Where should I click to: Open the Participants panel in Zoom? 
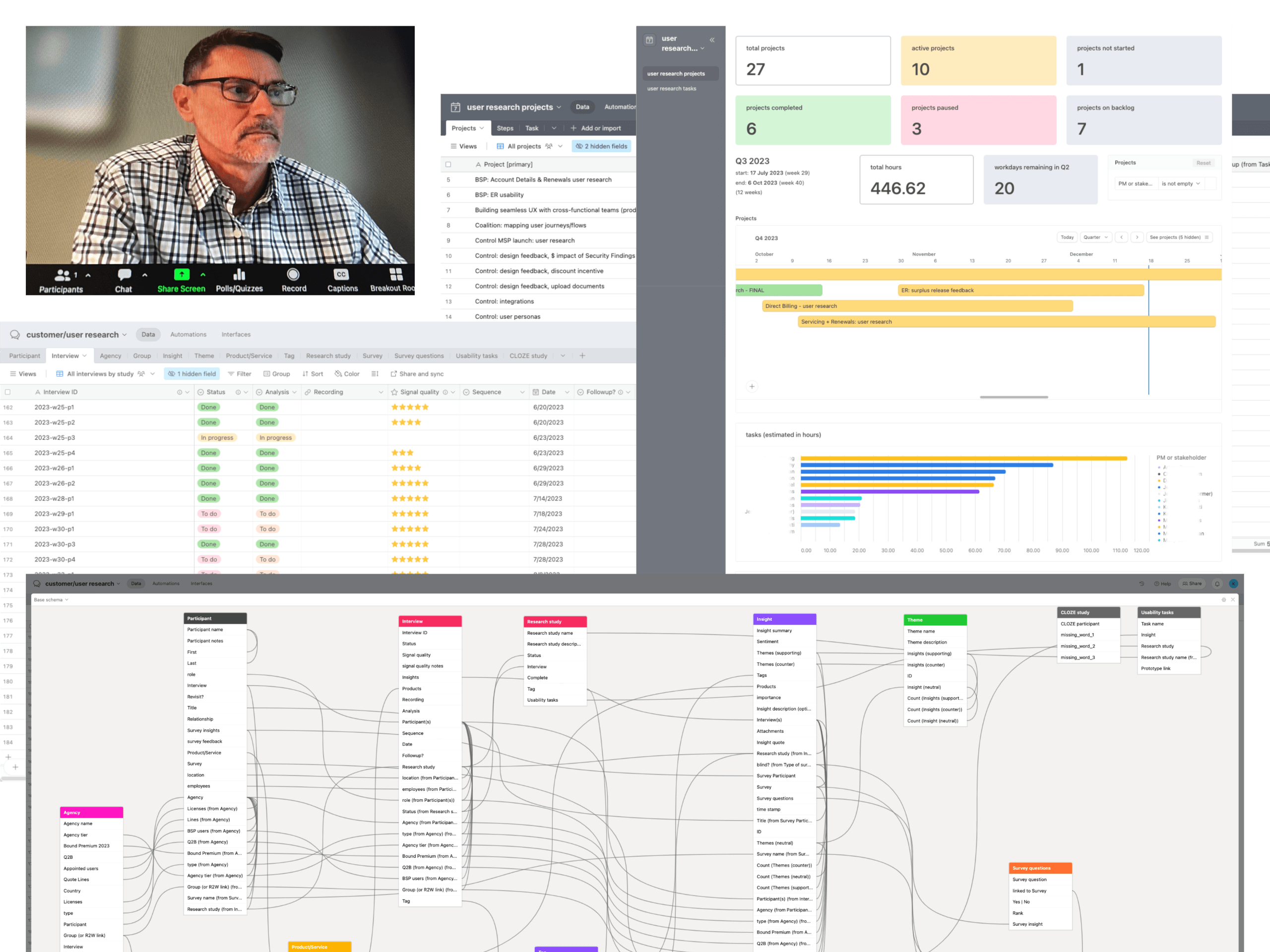[61, 281]
